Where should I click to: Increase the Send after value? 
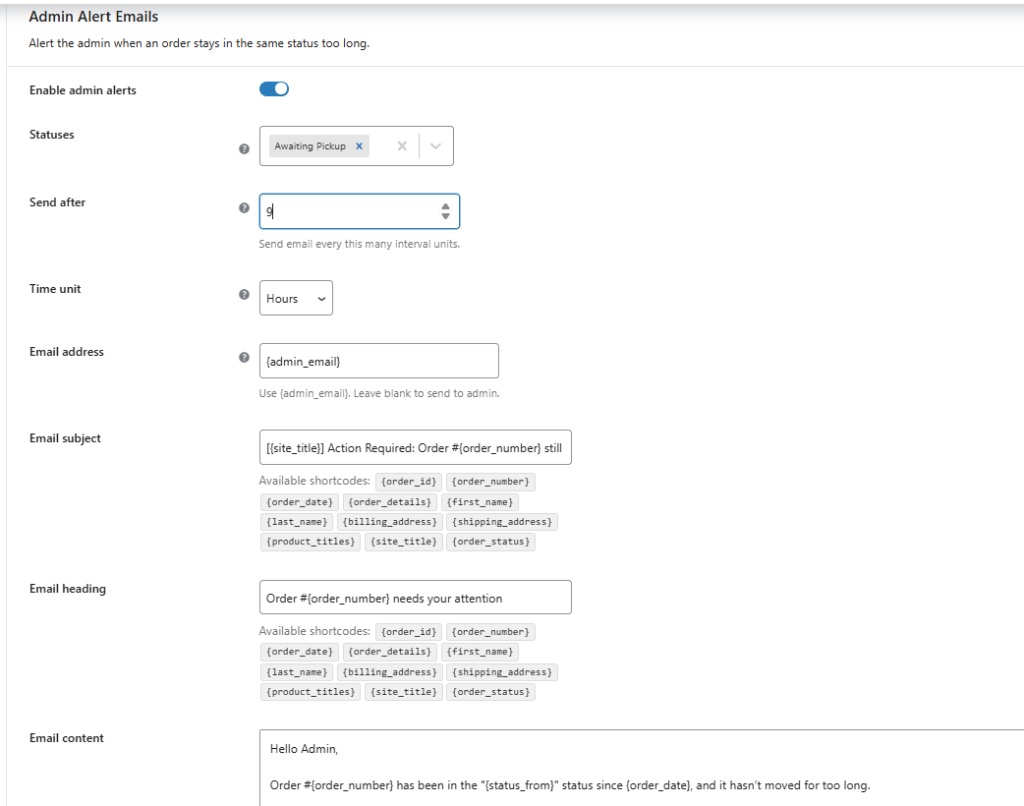tap(445, 206)
